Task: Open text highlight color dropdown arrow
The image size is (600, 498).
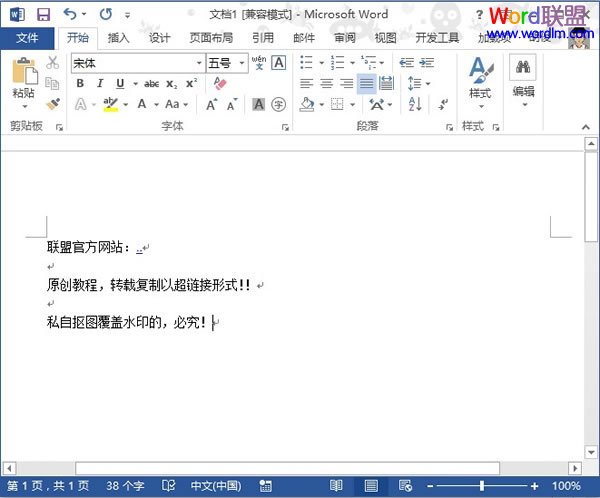Action: [x=125, y=104]
